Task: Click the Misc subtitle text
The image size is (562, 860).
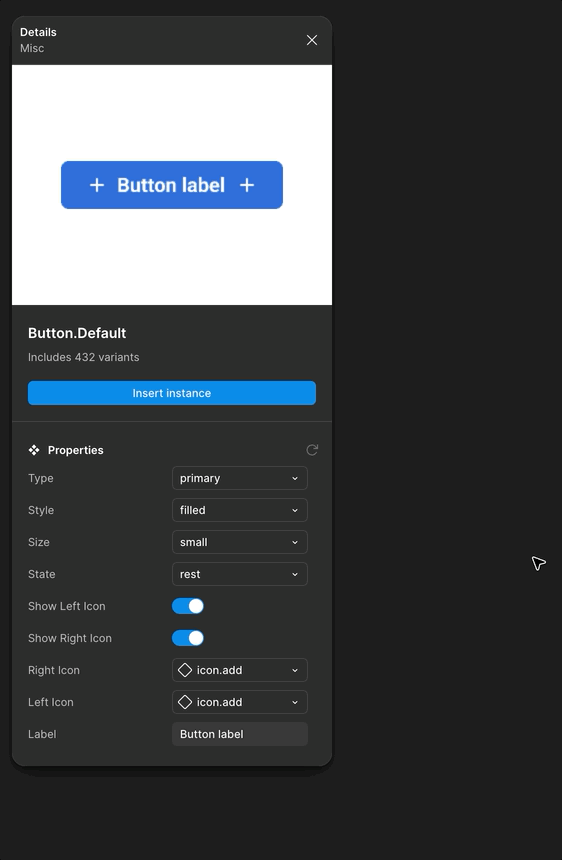Action: pos(32,48)
